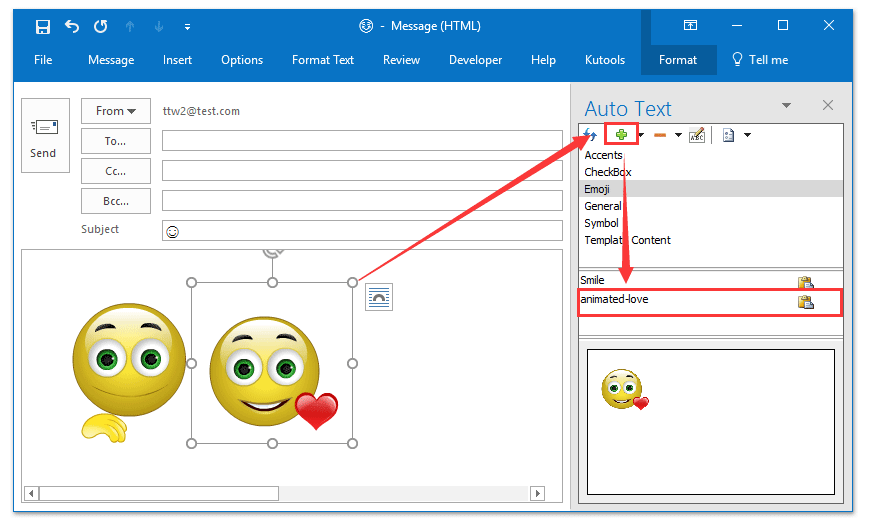Click the Refresh icon in Auto Text toolbar

pos(590,135)
